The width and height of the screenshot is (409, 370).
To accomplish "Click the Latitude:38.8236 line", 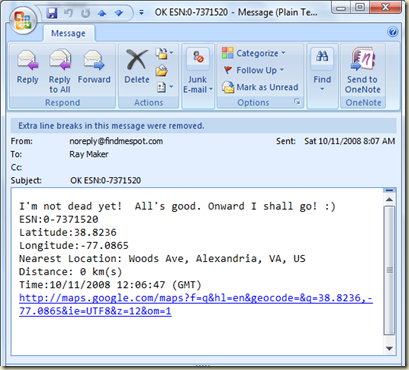I will 68,232.
